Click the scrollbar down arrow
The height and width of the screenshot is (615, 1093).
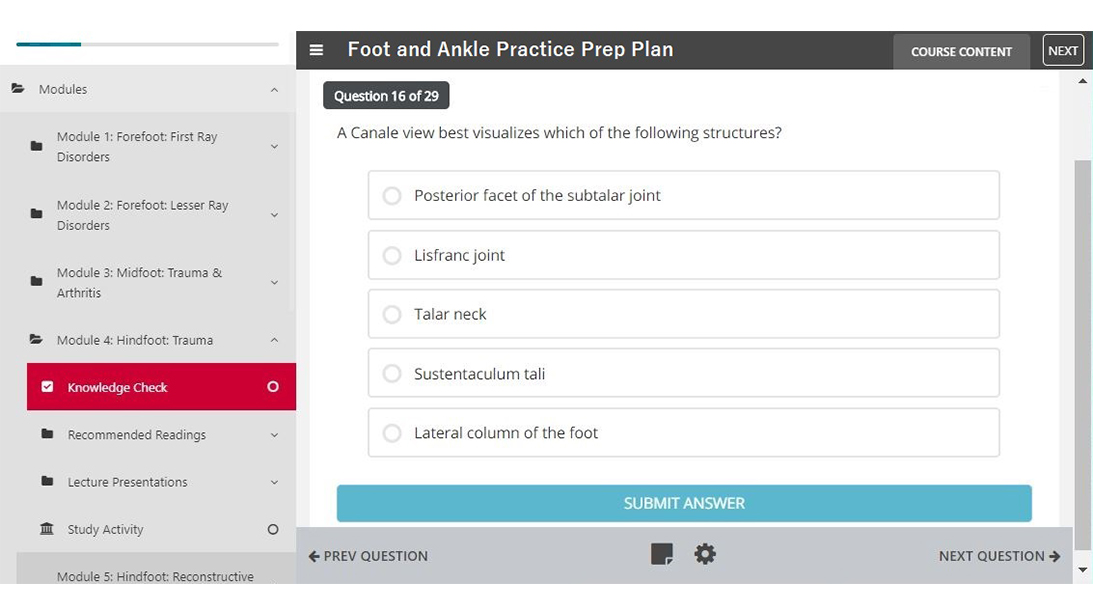coord(1082,570)
